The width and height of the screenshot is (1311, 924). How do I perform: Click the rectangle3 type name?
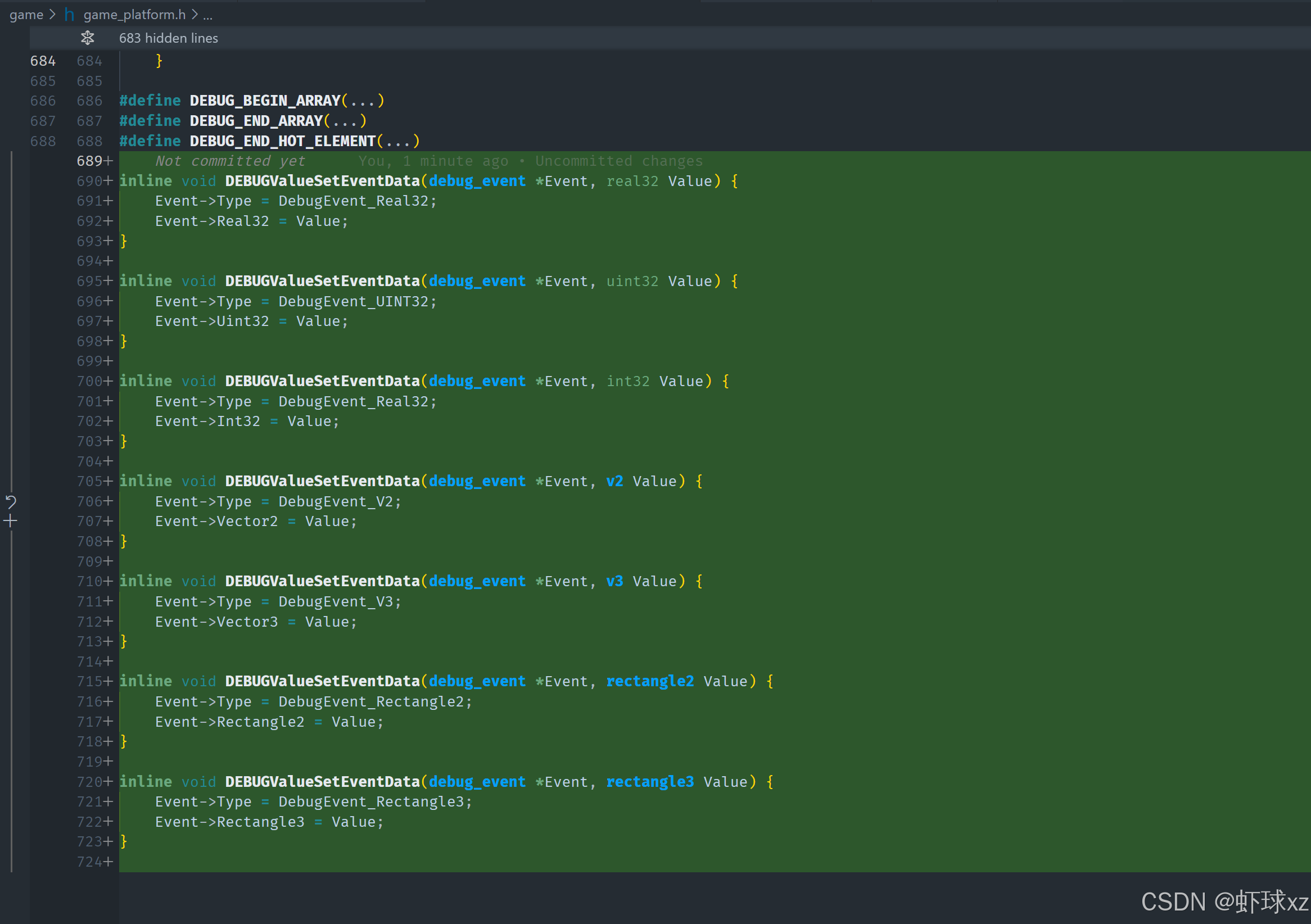649,781
